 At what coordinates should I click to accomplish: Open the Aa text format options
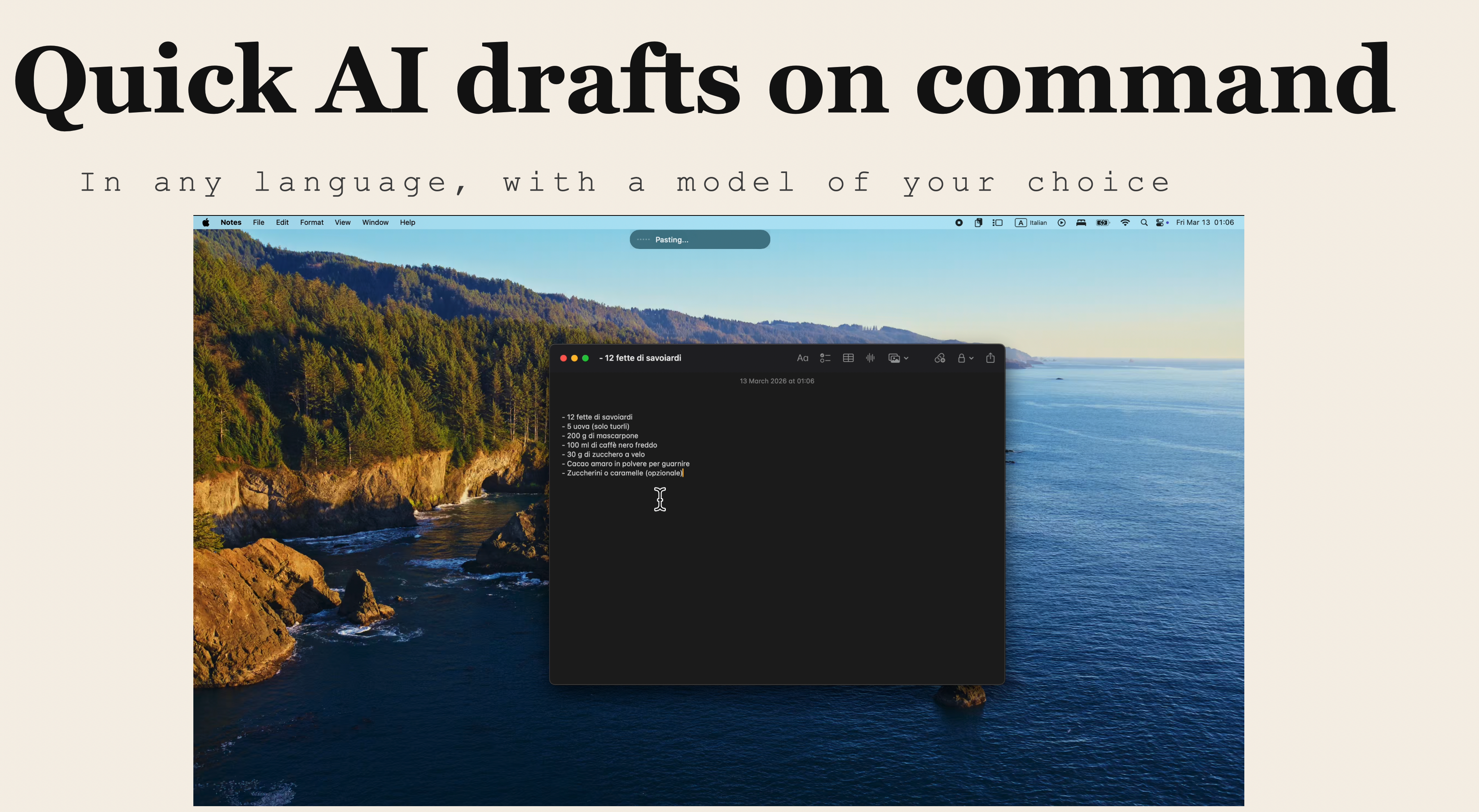(x=802, y=358)
